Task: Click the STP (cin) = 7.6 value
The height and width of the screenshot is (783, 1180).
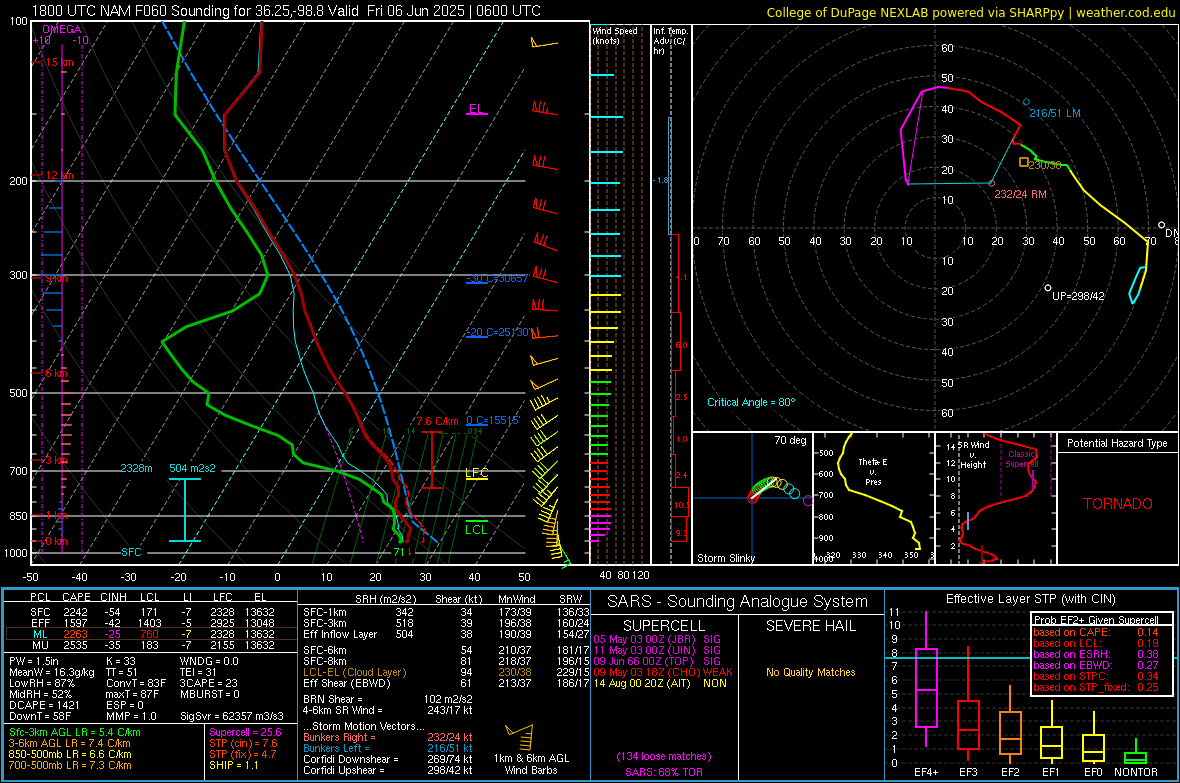Action: (243, 743)
